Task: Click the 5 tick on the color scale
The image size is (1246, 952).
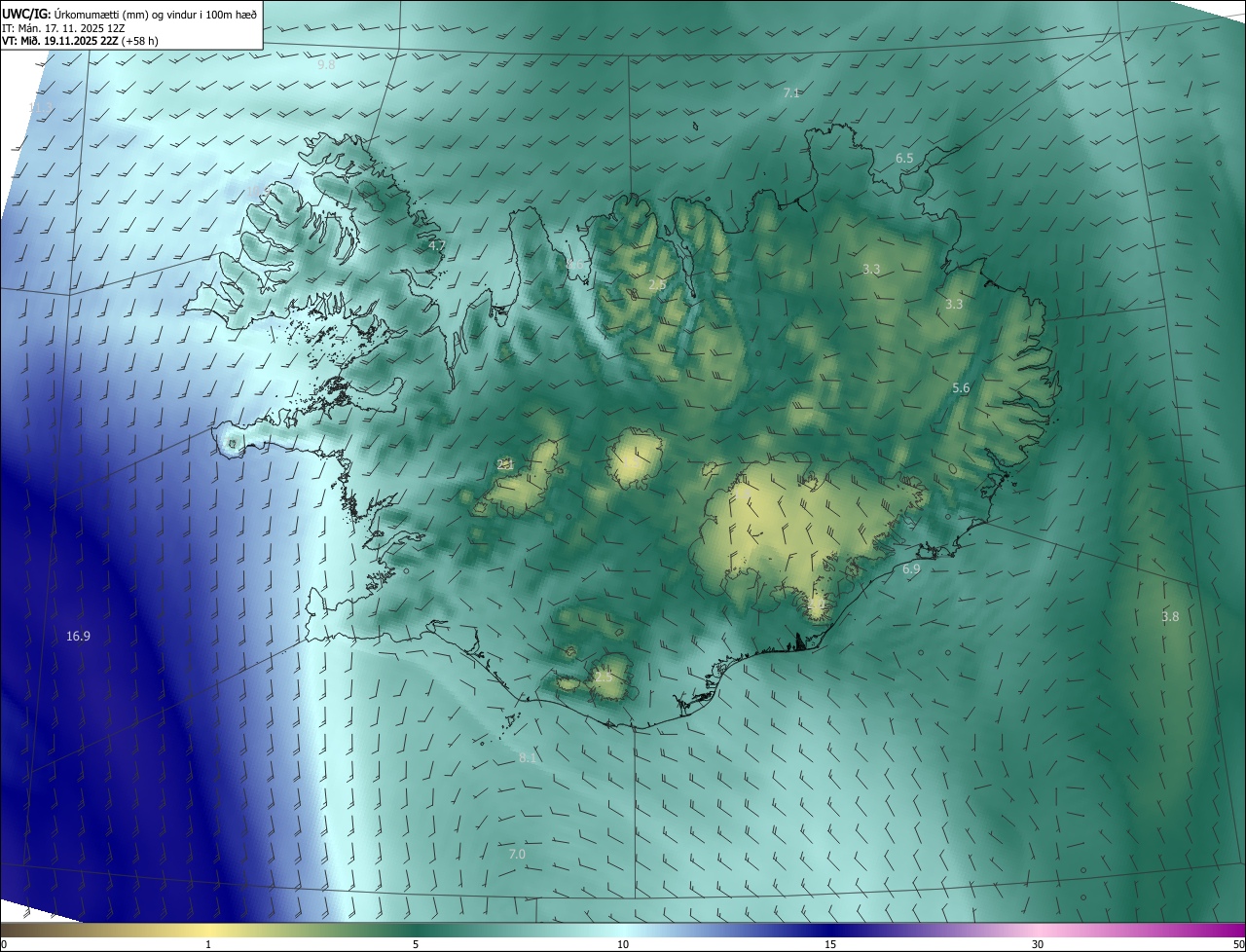Action: (416, 945)
